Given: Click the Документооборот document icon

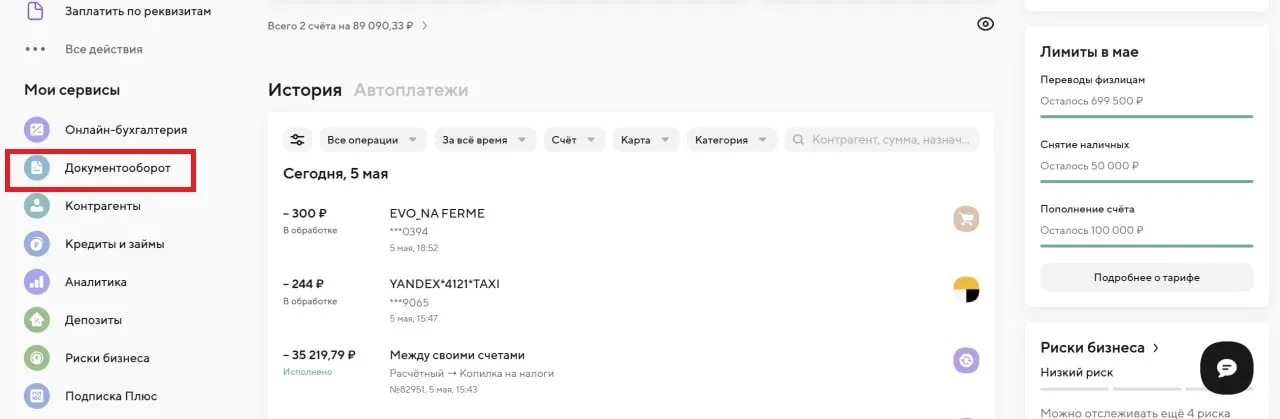Looking at the screenshot, I should tap(37, 168).
